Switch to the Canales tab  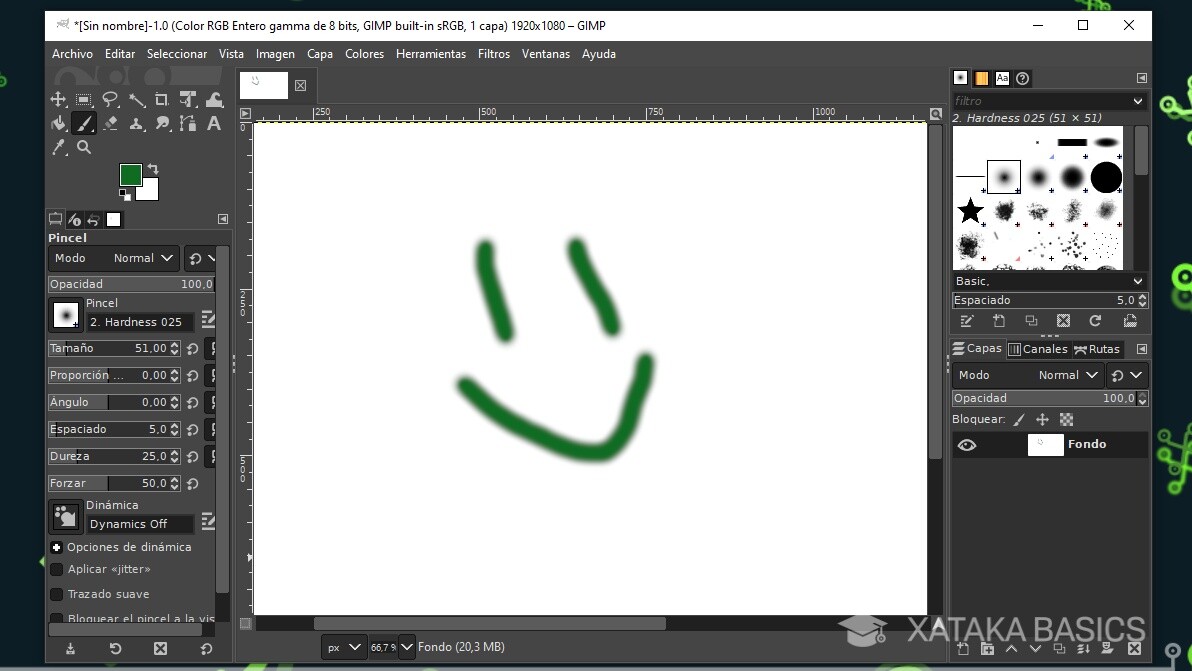click(1038, 349)
